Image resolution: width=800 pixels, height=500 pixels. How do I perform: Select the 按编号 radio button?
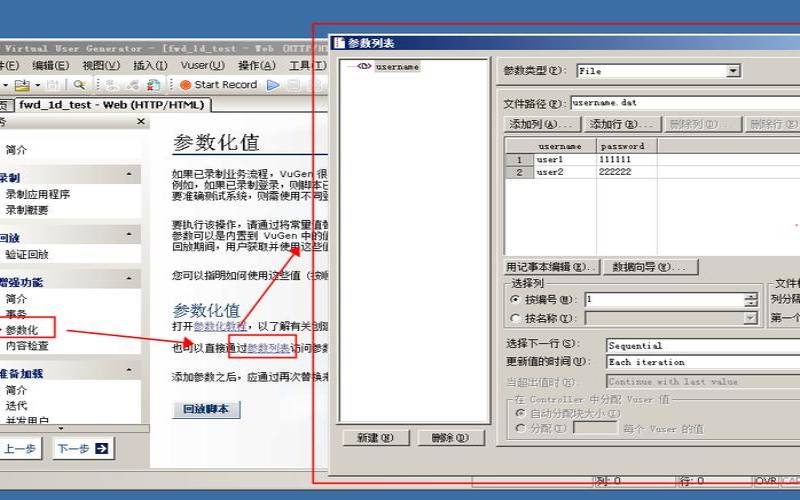pyautogui.click(x=515, y=299)
